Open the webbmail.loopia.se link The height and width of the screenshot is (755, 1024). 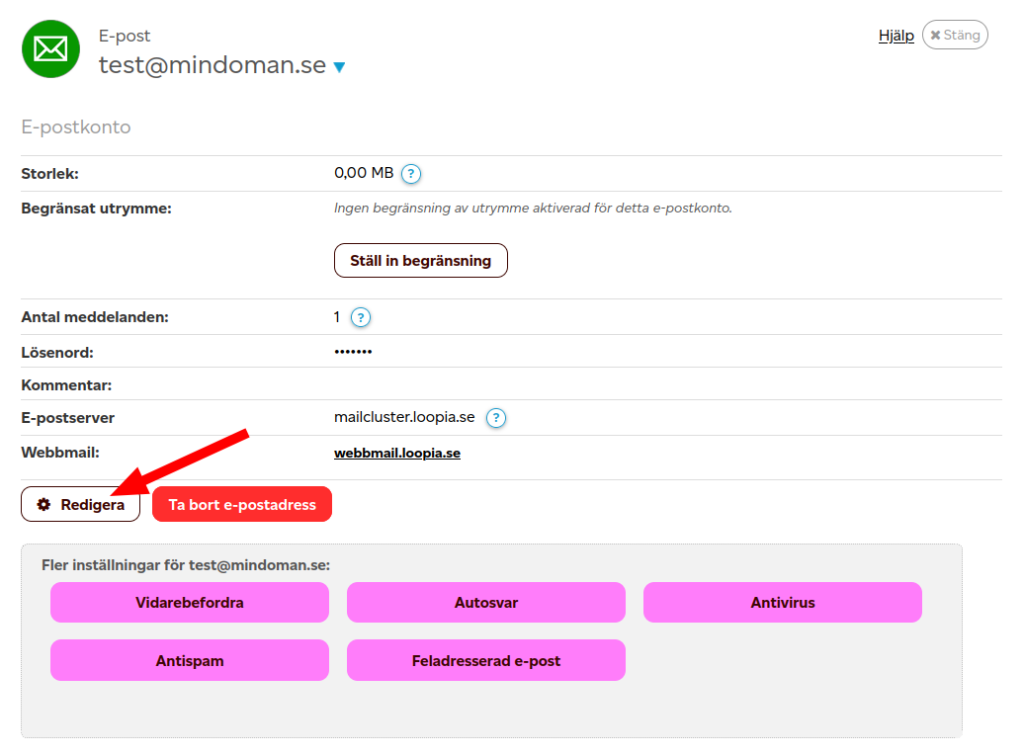(x=397, y=453)
